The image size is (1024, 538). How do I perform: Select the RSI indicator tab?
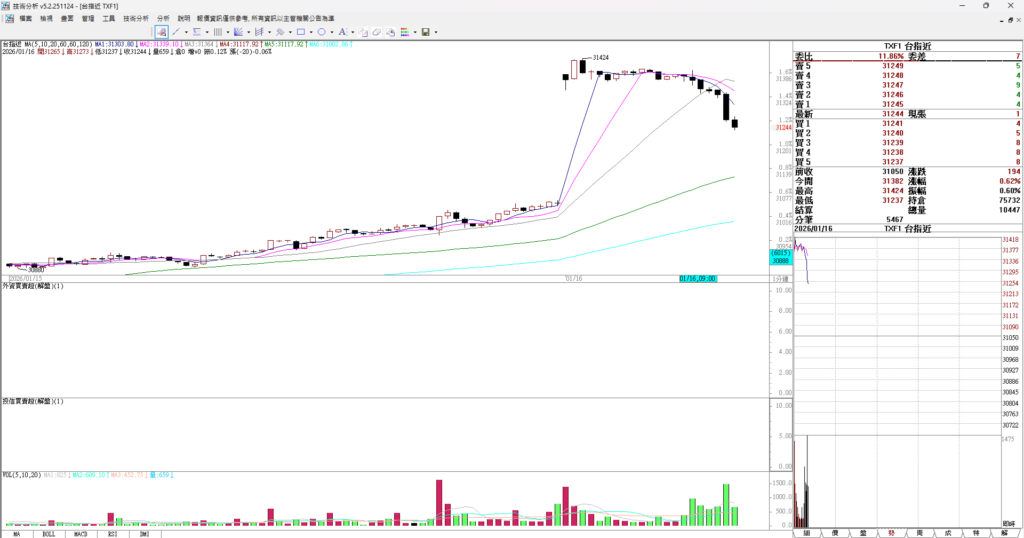pos(112,534)
